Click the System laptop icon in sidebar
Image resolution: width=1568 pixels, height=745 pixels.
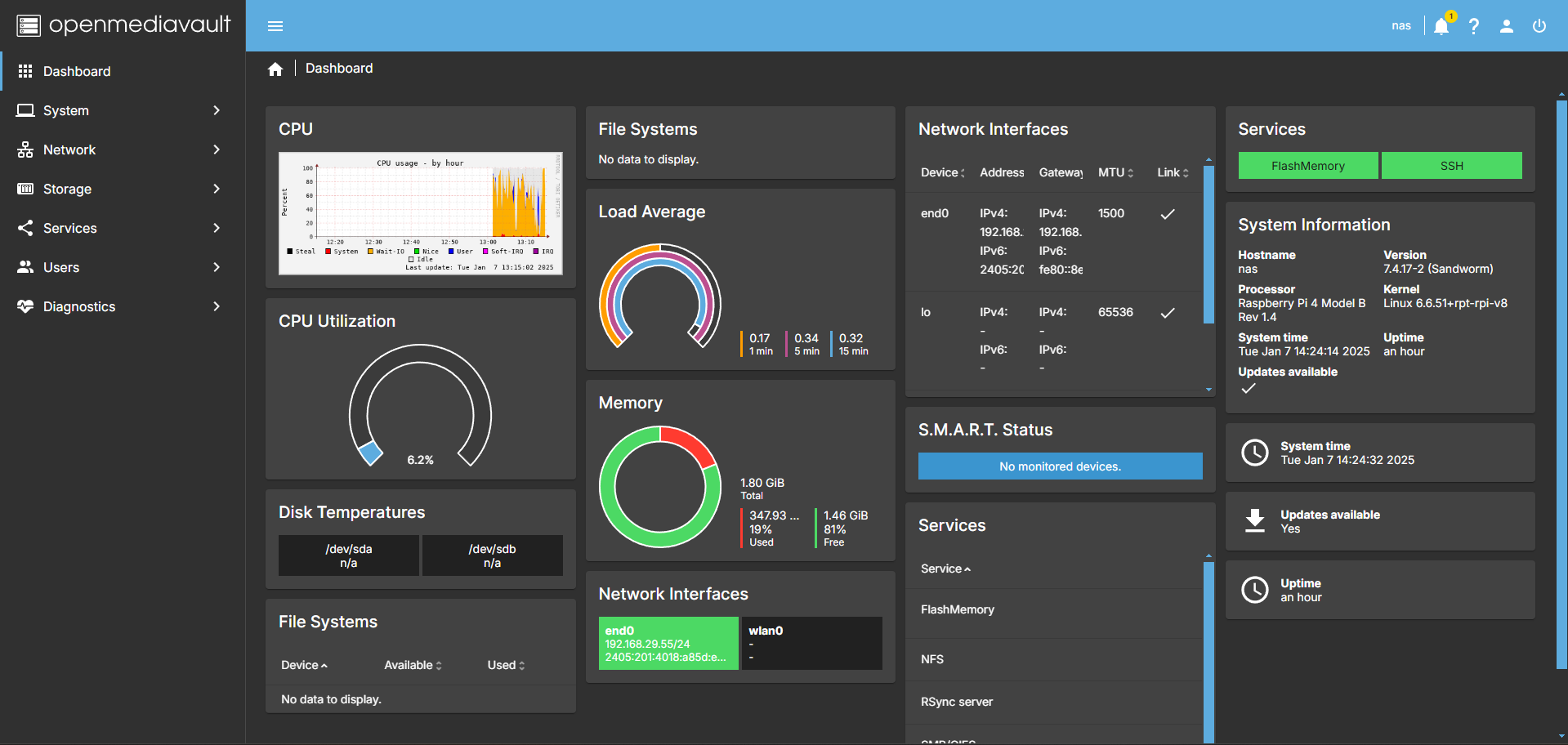(x=25, y=110)
